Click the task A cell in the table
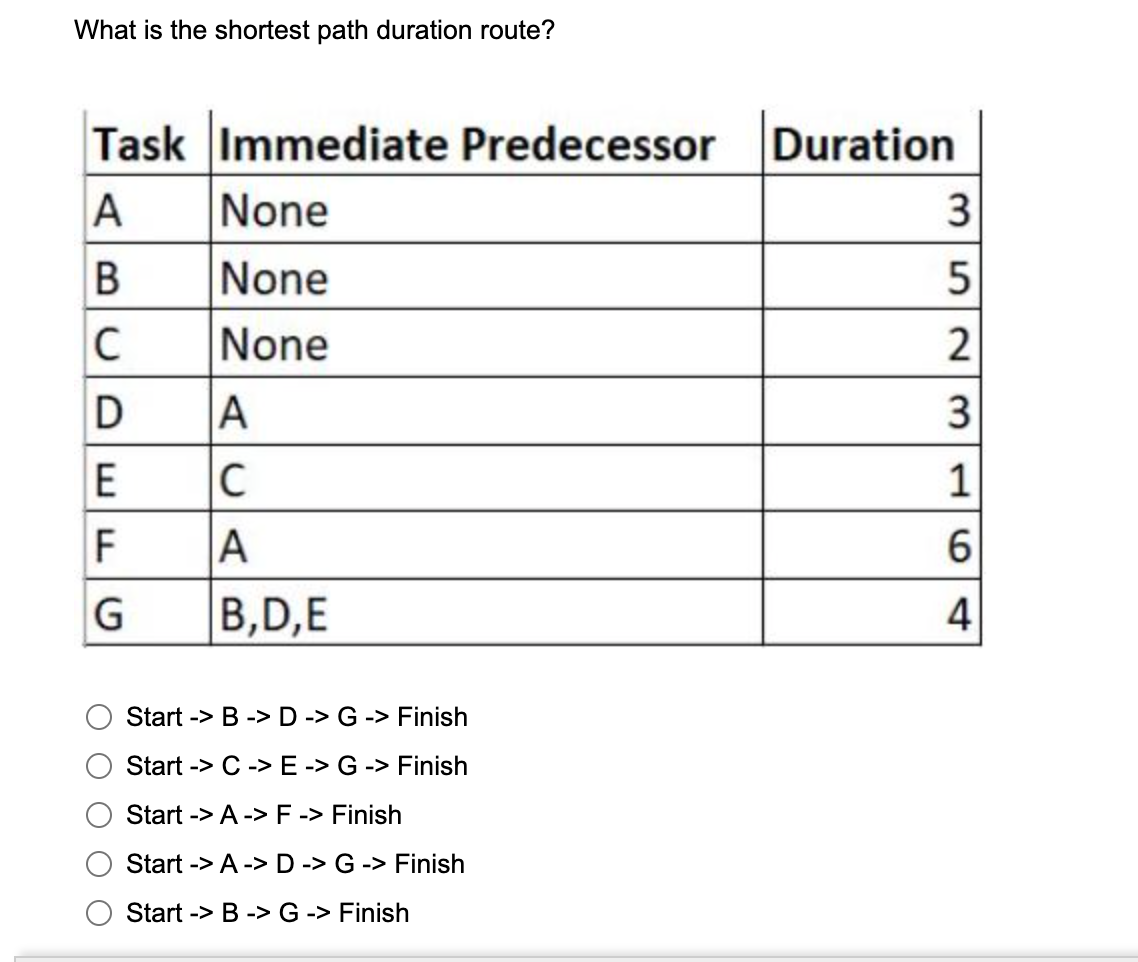 coord(147,210)
